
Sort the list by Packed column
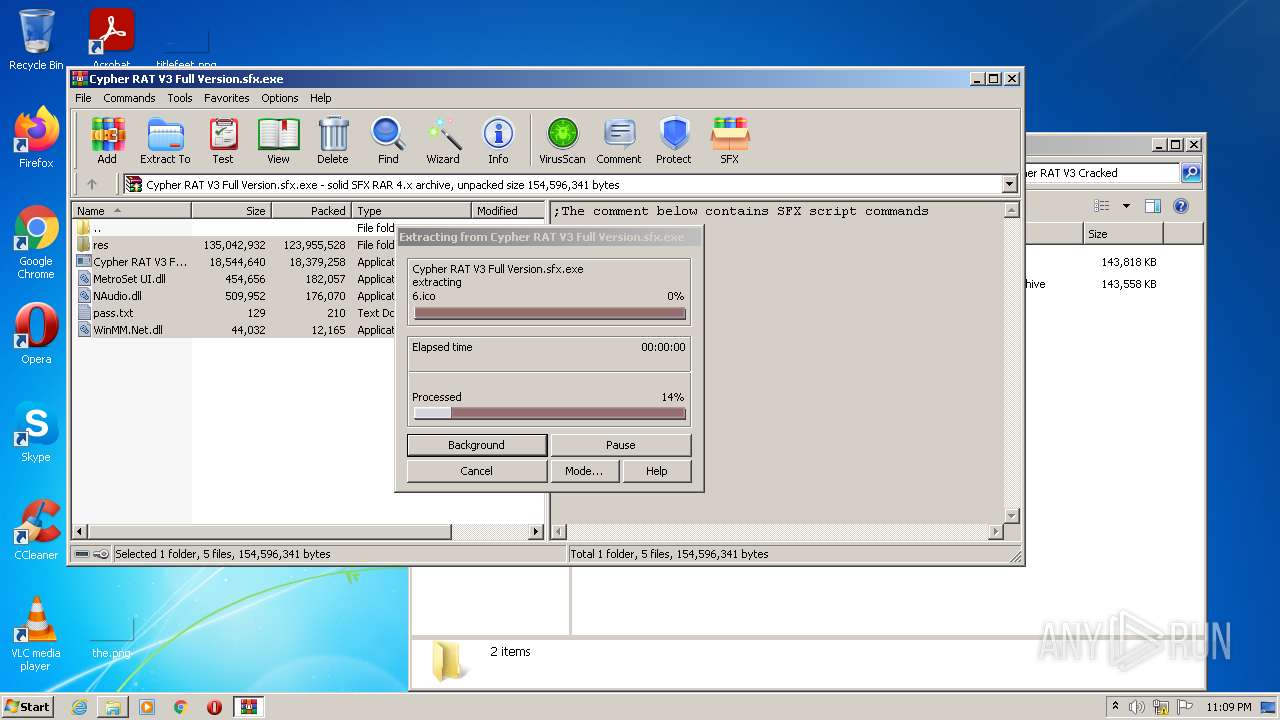(x=310, y=211)
